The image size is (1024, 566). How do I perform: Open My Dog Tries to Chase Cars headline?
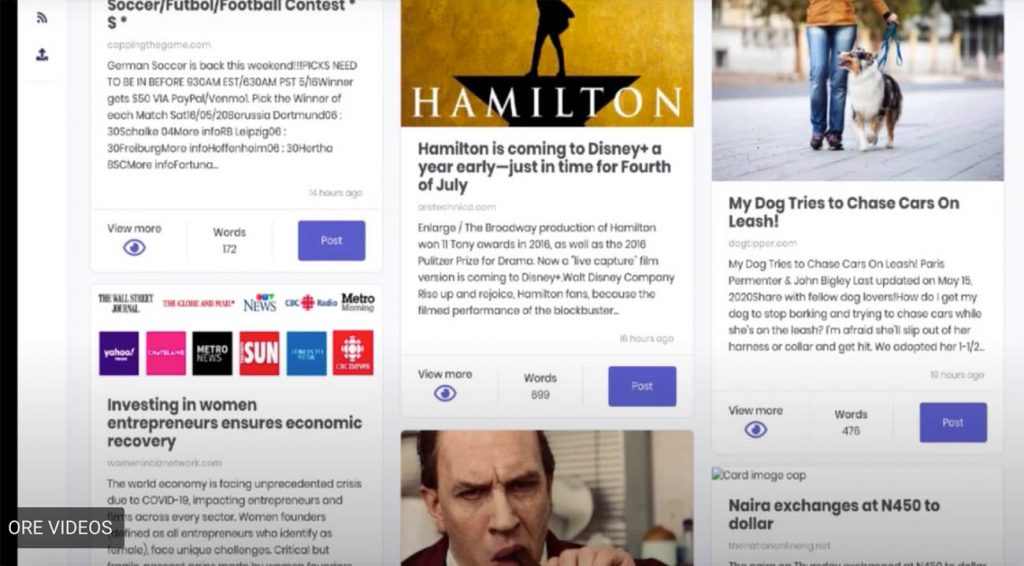click(844, 212)
